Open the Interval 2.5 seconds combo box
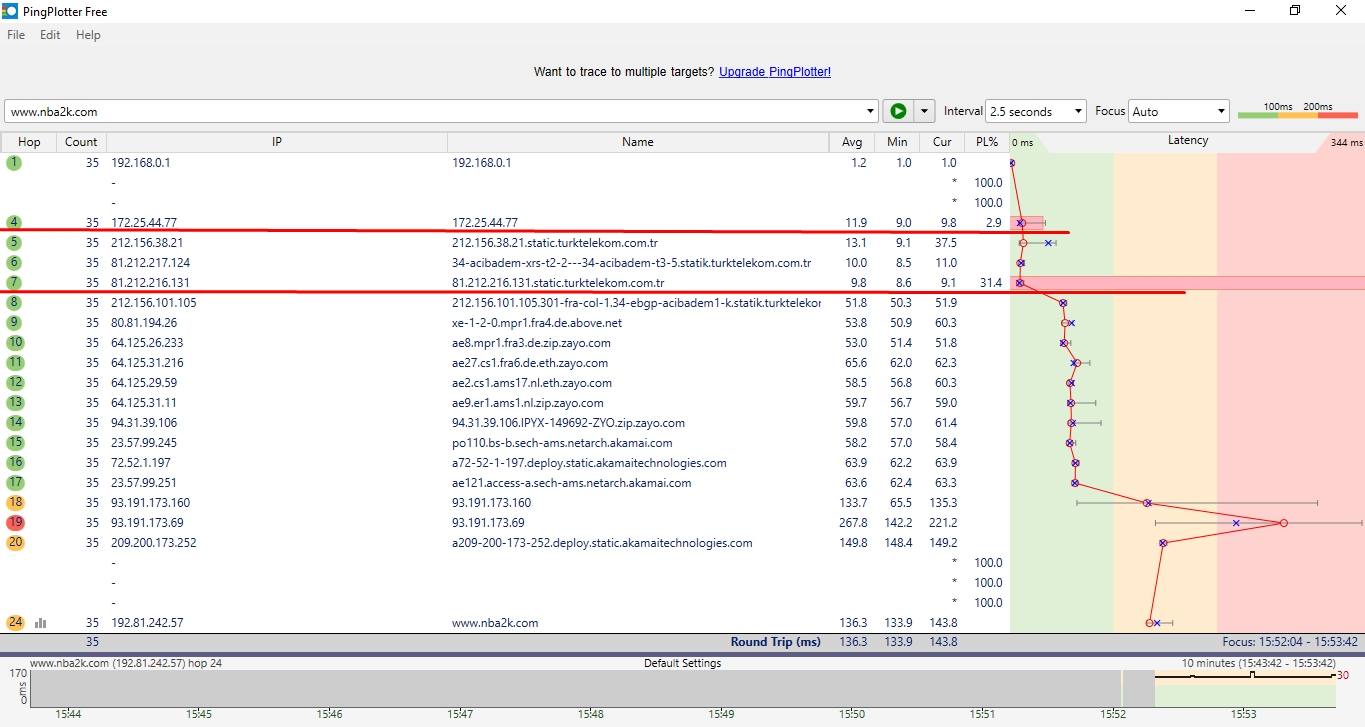1365x727 pixels. pos(1036,111)
